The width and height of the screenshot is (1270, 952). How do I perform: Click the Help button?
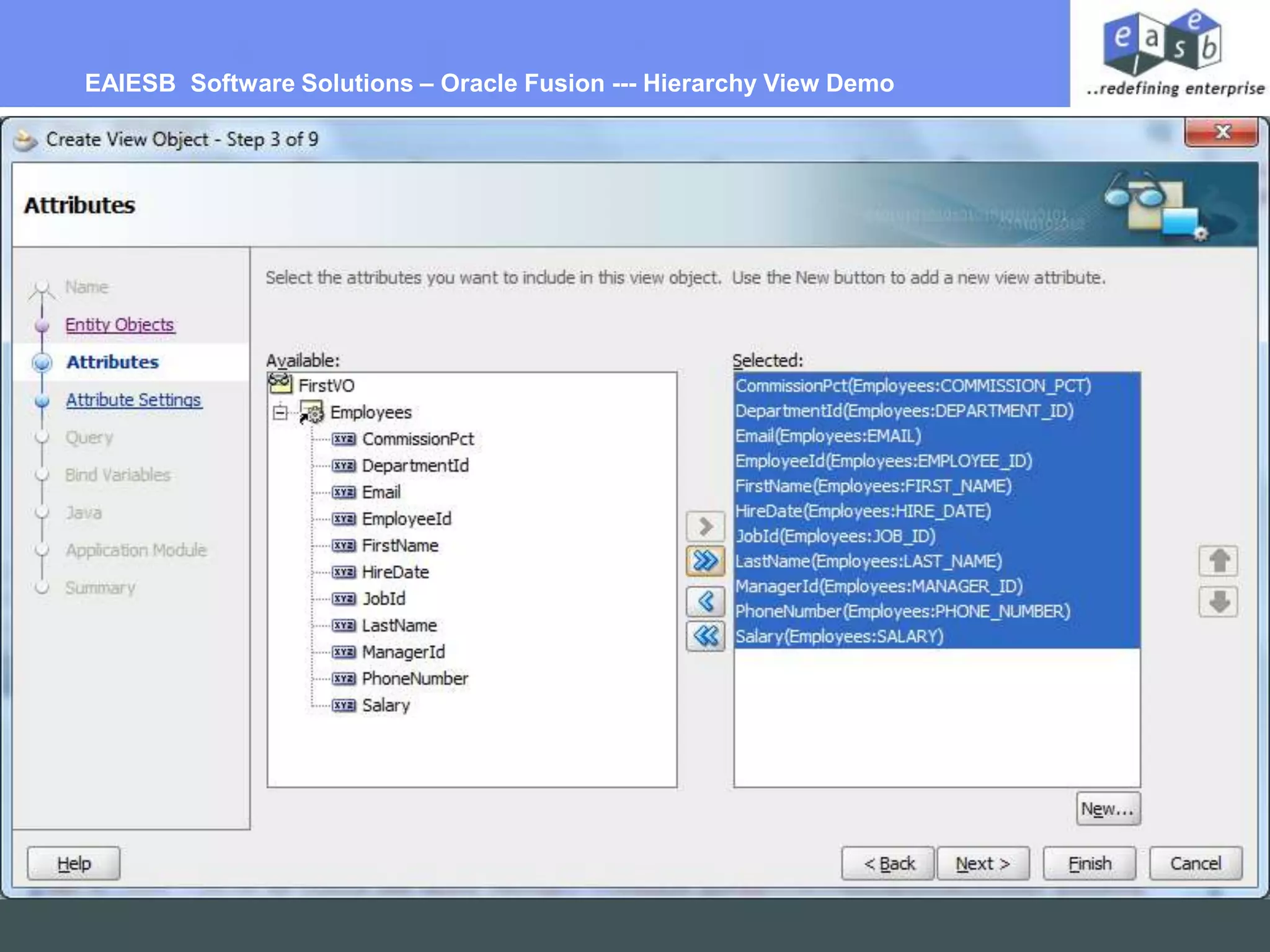74,863
